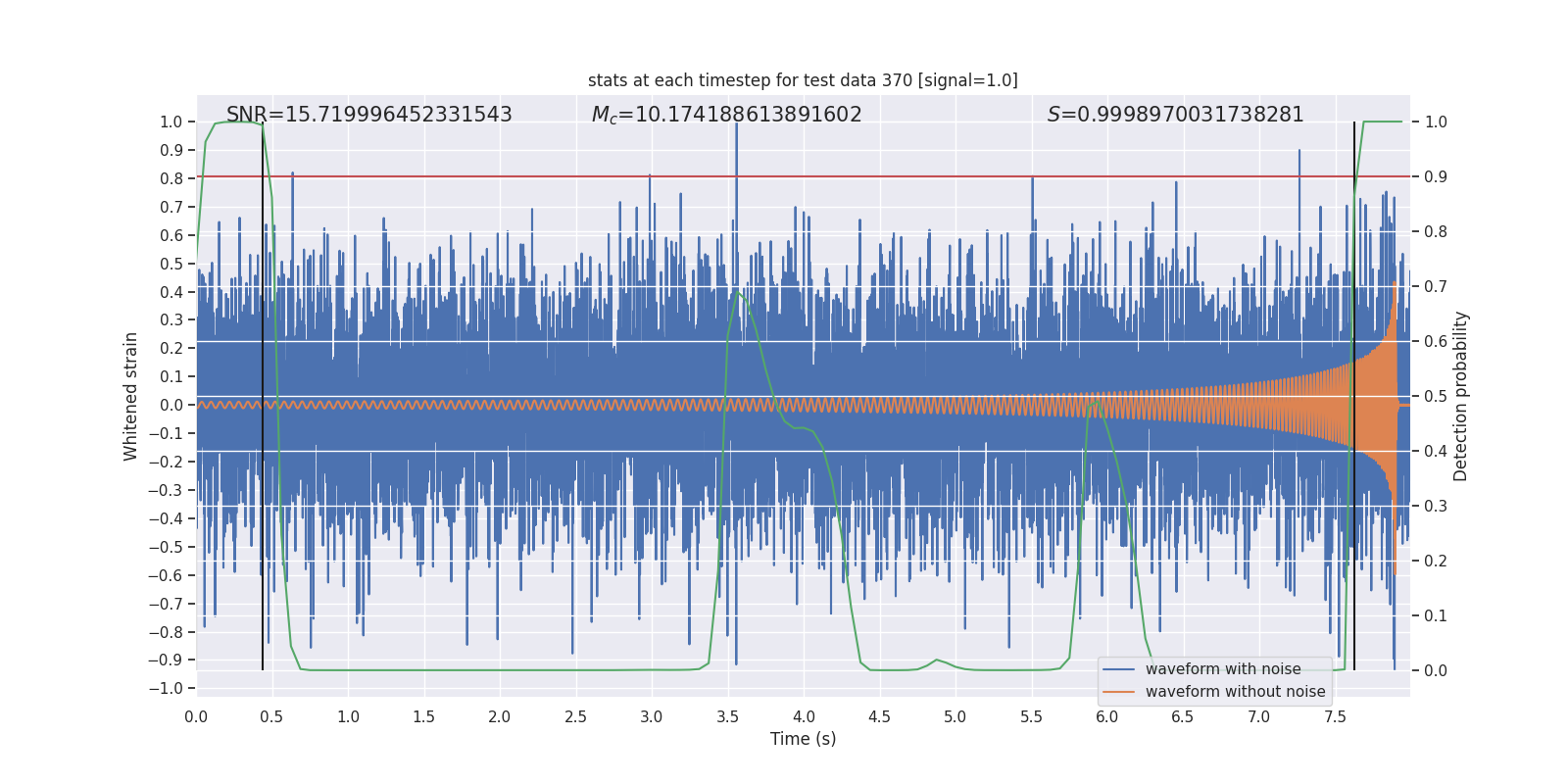Select the S=0.9998970031738281 annotation text
This screenshot has width=1568, height=784.
(x=1176, y=115)
